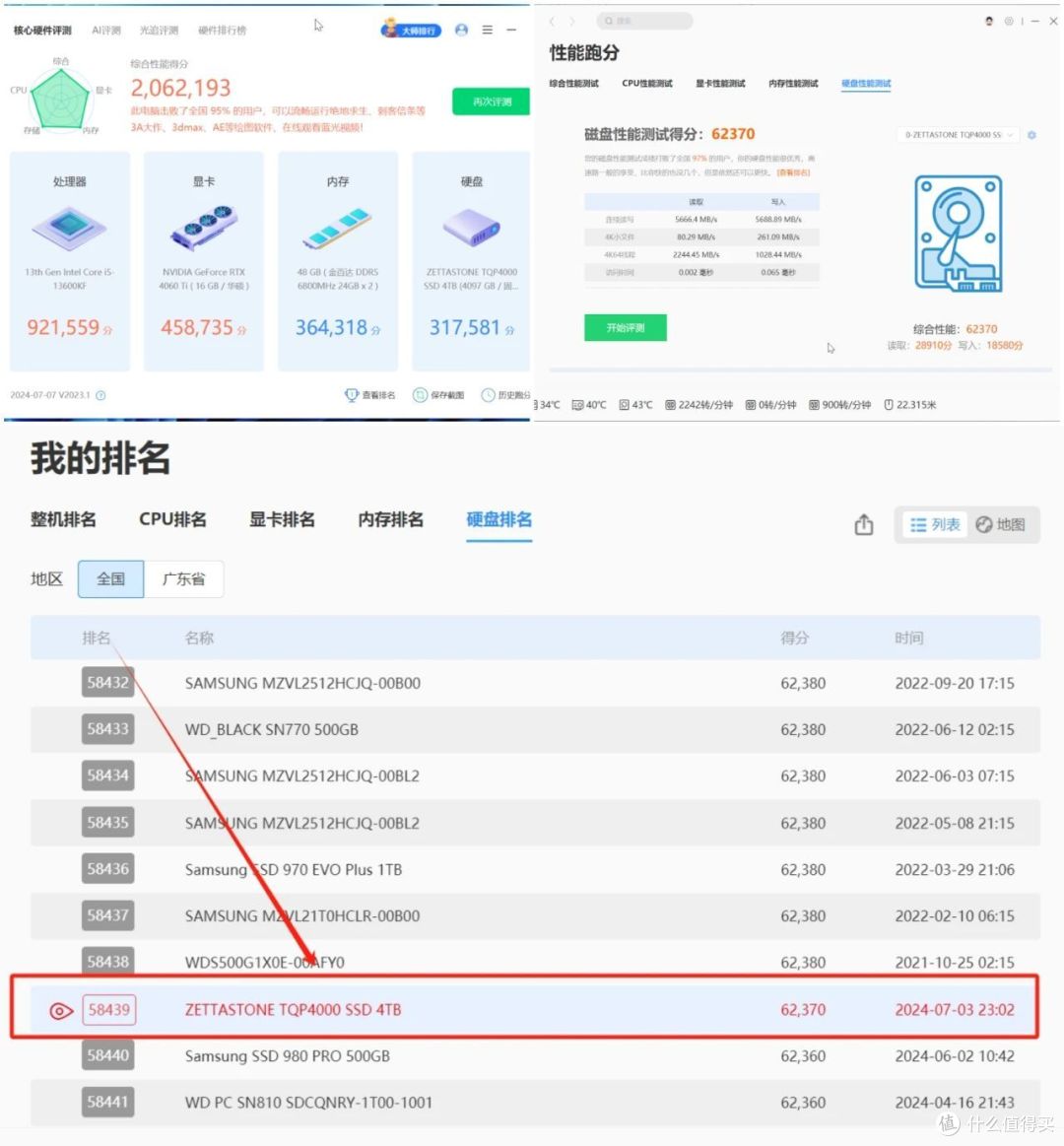Click WD PC SN810 SDCQNRY-1T00-1001 row
Viewport: 1064px width, 1146px height.
tap(535, 1102)
